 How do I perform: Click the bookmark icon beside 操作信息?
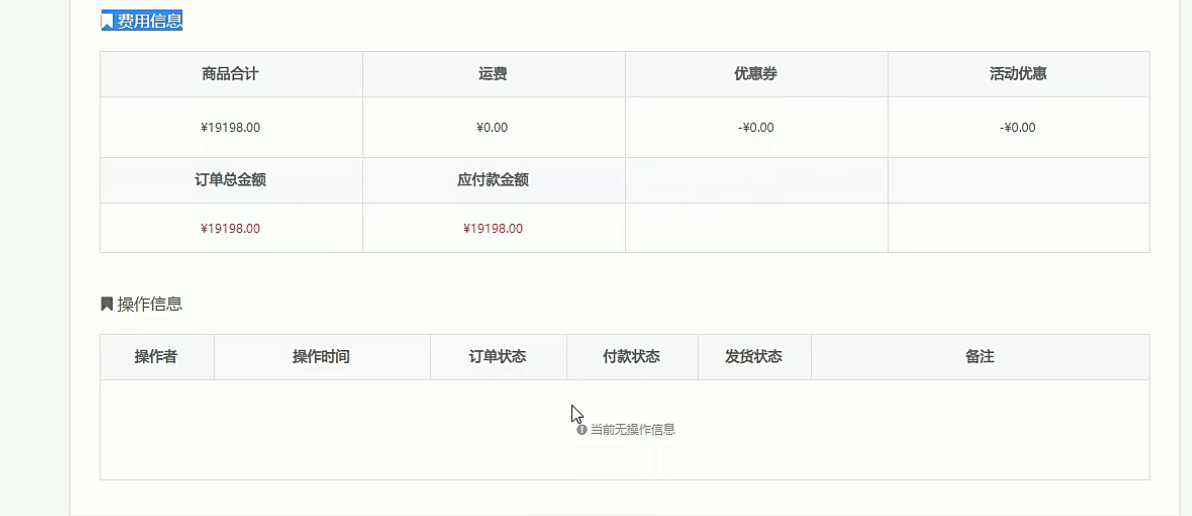(107, 304)
